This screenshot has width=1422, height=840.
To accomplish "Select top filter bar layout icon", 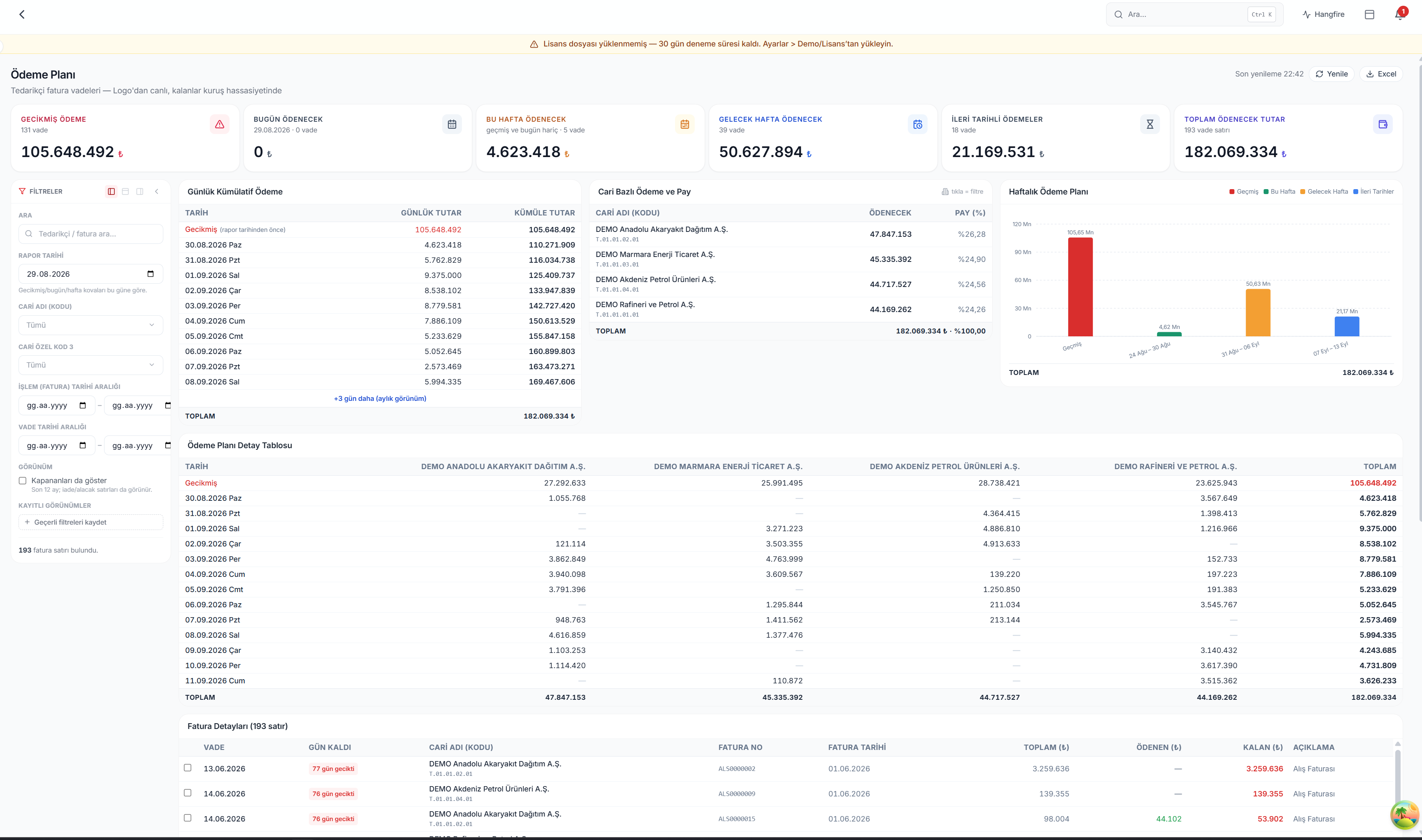I will tap(126, 191).
